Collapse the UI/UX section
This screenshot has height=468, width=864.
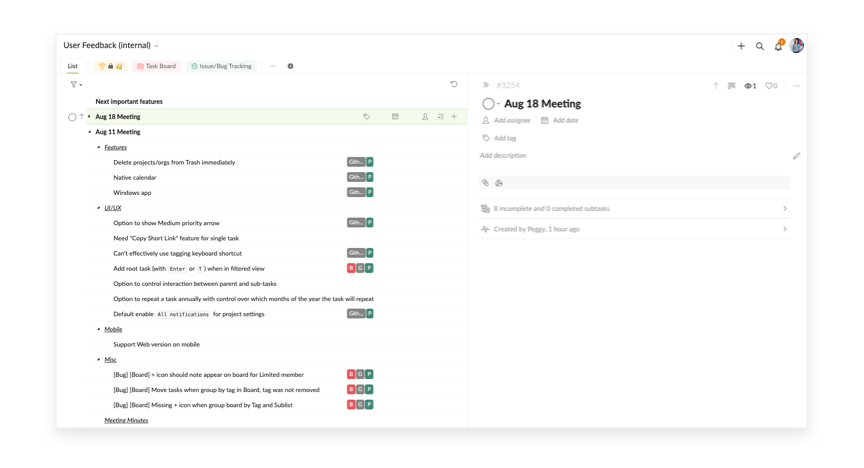[x=99, y=208]
